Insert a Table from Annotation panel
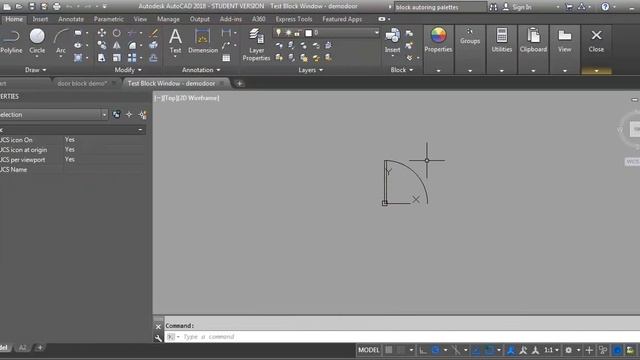The image size is (640, 360). point(226,58)
